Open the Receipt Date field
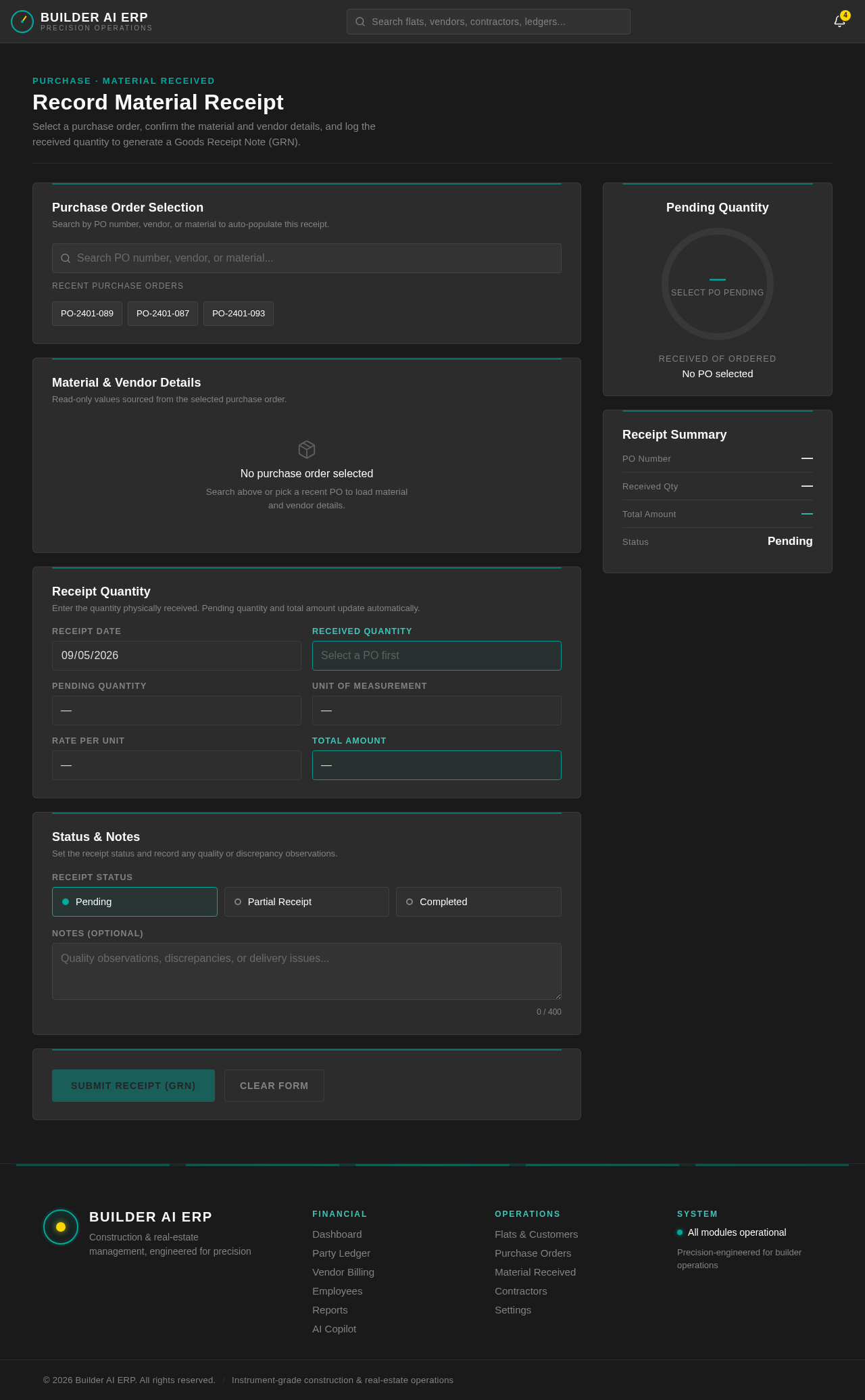This screenshot has width=865, height=1400. (x=176, y=656)
